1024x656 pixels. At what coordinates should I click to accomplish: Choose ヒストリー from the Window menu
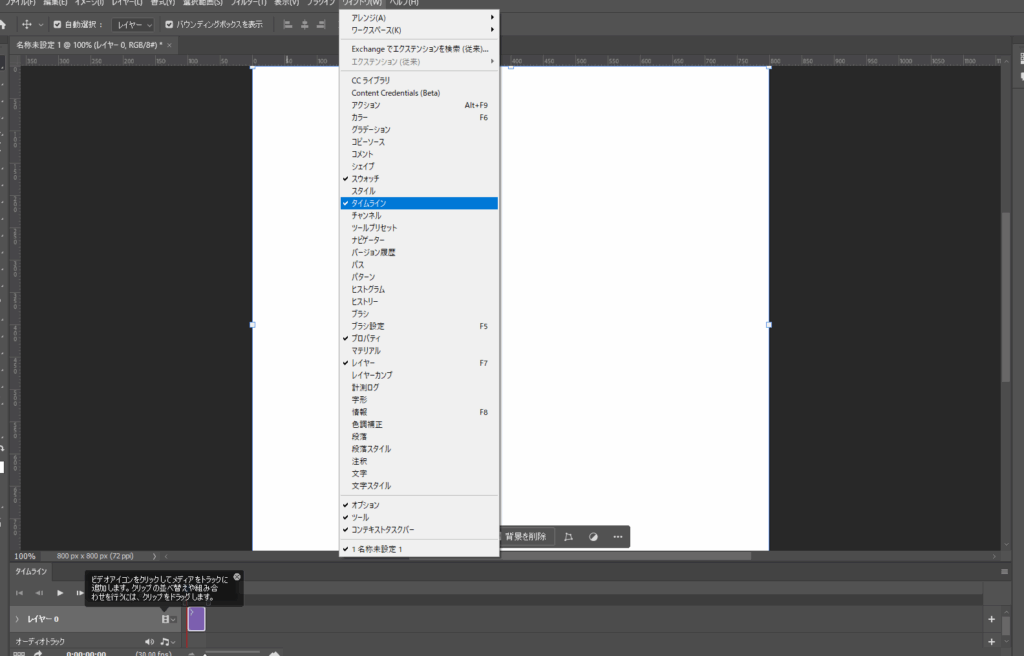(365, 301)
